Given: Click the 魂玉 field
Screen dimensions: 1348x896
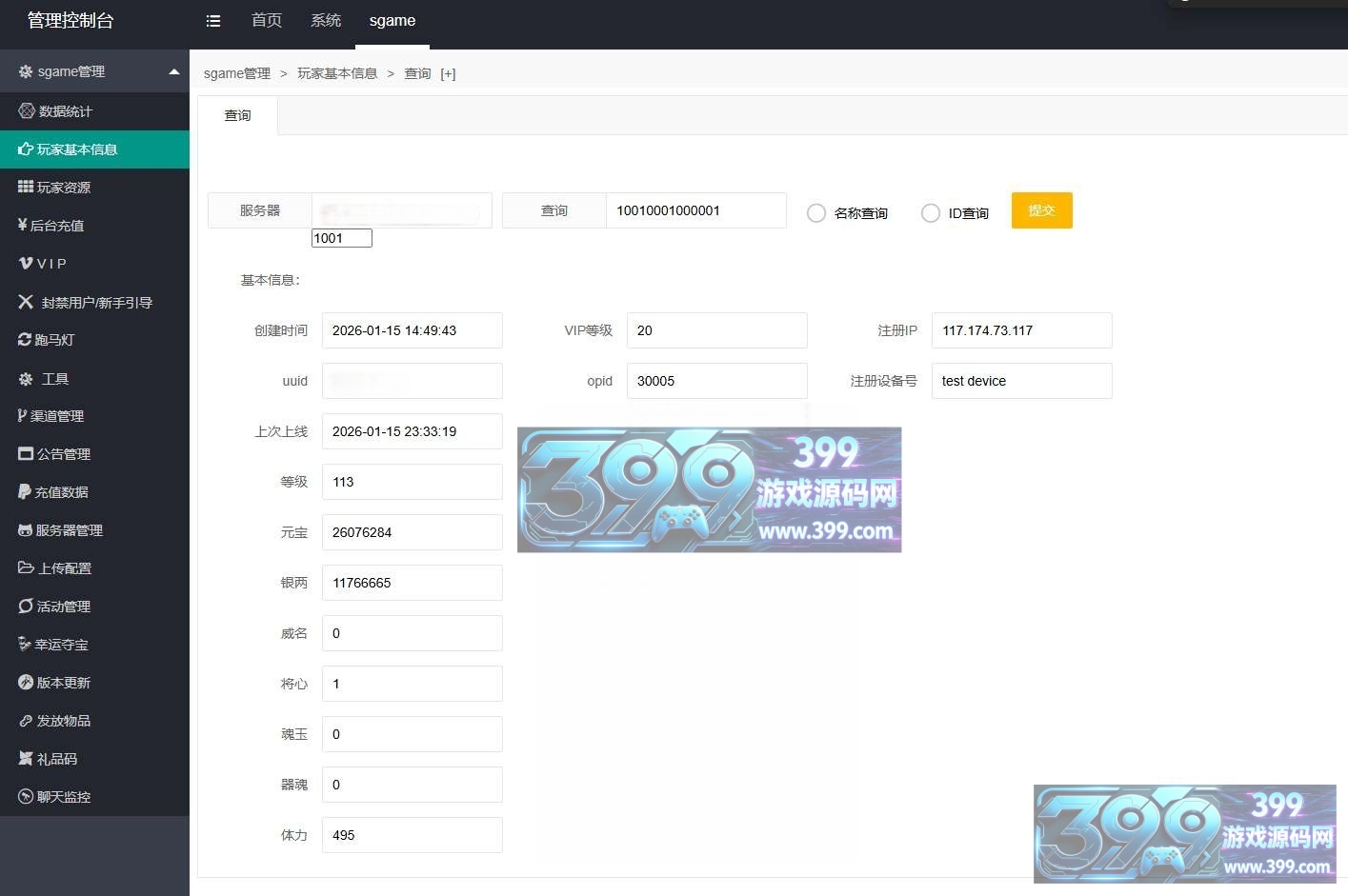Looking at the screenshot, I should [412, 734].
